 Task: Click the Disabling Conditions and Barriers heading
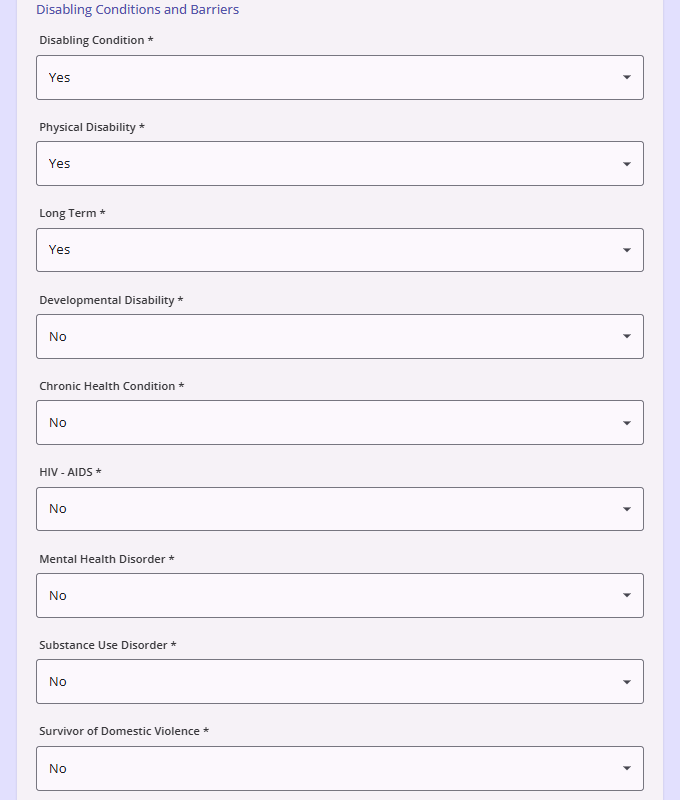pos(137,9)
